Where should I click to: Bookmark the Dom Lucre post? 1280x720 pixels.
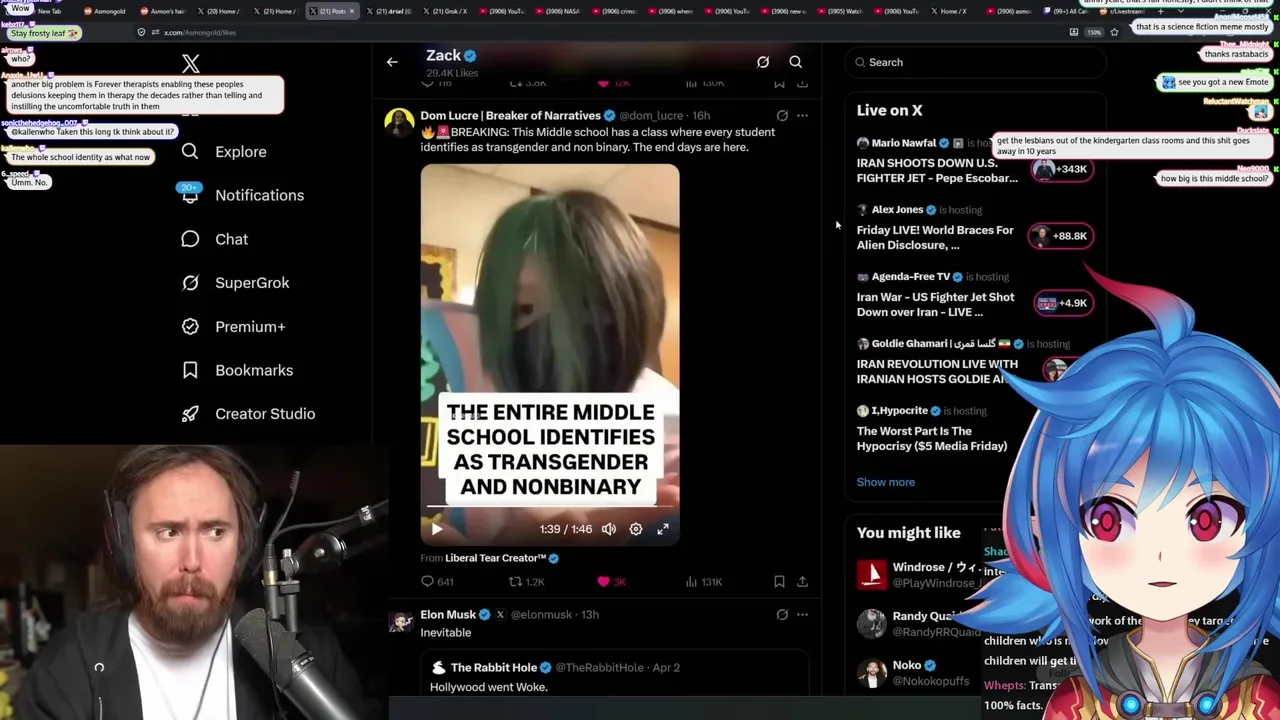click(x=779, y=581)
